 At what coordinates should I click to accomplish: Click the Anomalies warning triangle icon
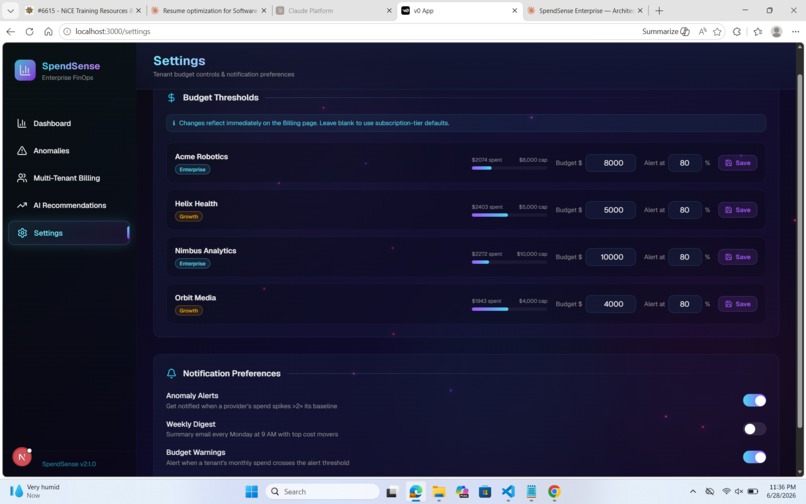pyautogui.click(x=22, y=151)
